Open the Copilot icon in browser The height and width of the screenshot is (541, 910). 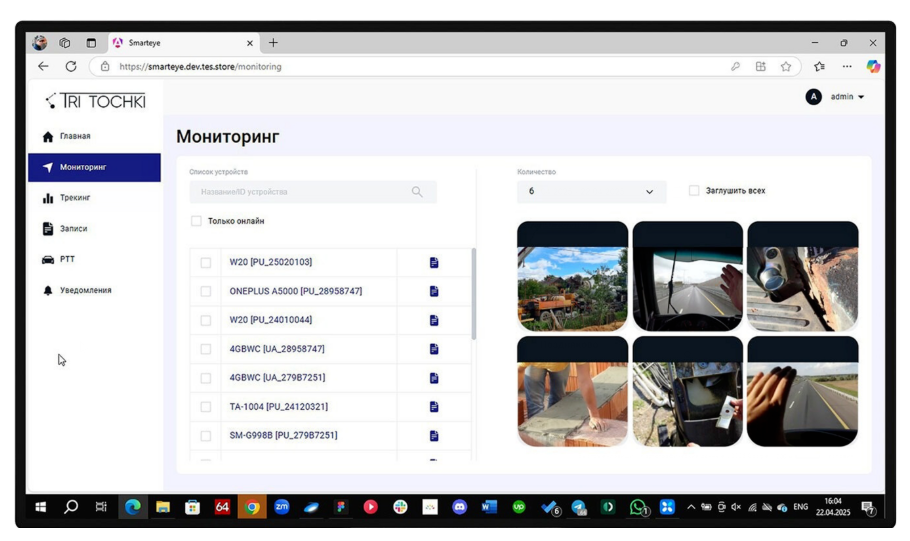pyautogui.click(x=873, y=67)
